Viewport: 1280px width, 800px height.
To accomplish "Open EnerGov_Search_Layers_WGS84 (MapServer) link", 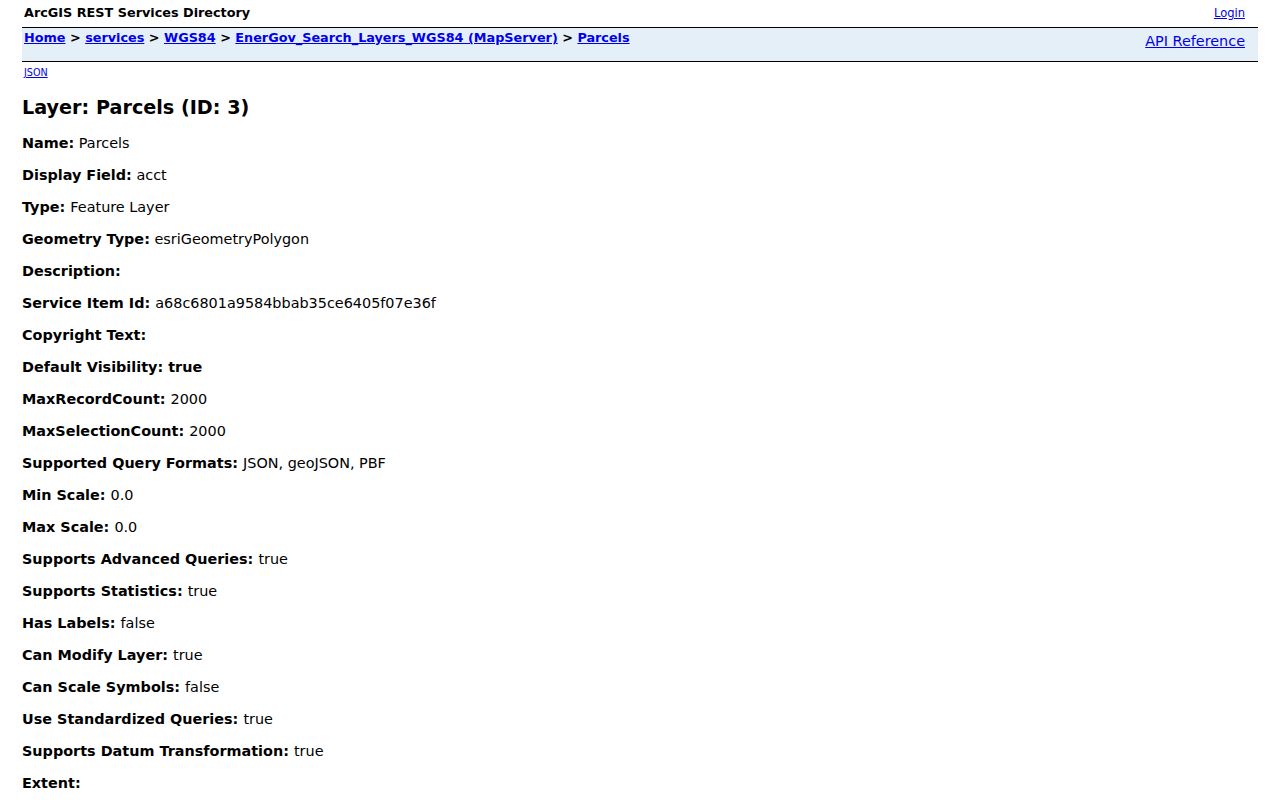I will (396, 38).
